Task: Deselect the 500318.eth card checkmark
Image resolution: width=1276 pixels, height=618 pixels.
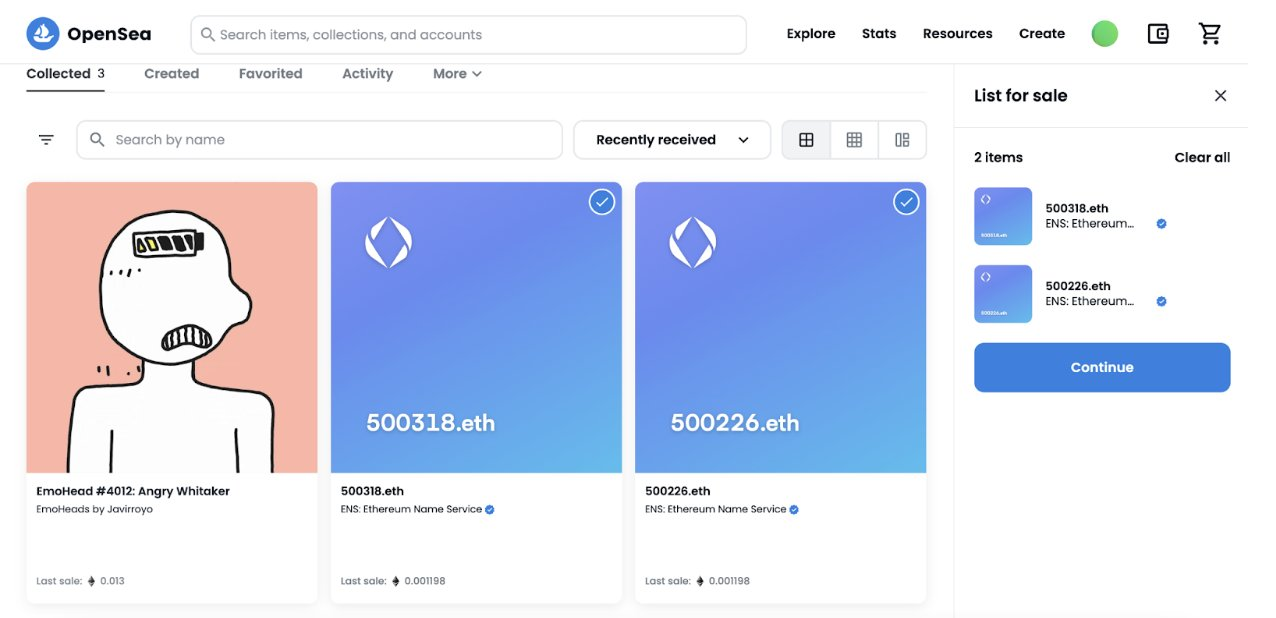Action: (x=601, y=202)
